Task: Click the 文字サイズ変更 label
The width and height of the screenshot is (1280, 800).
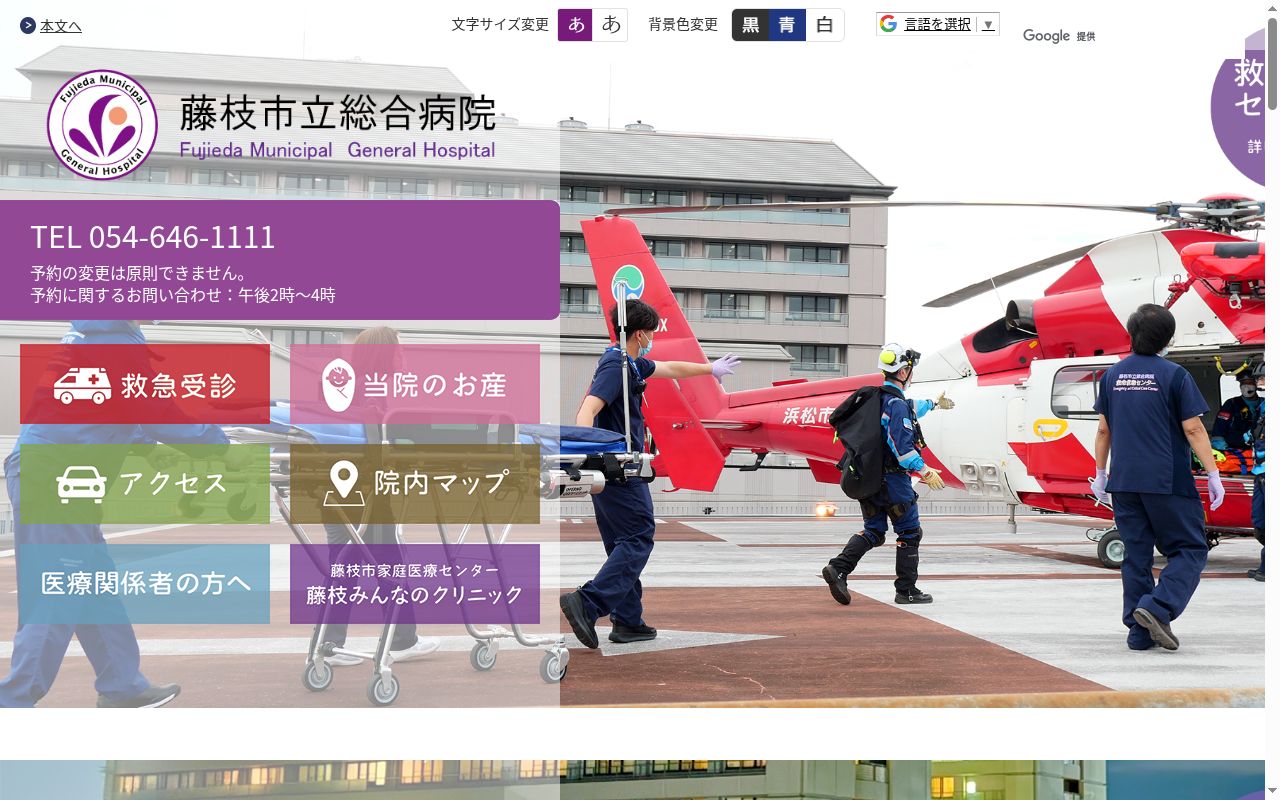Action: pyautogui.click(x=500, y=25)
